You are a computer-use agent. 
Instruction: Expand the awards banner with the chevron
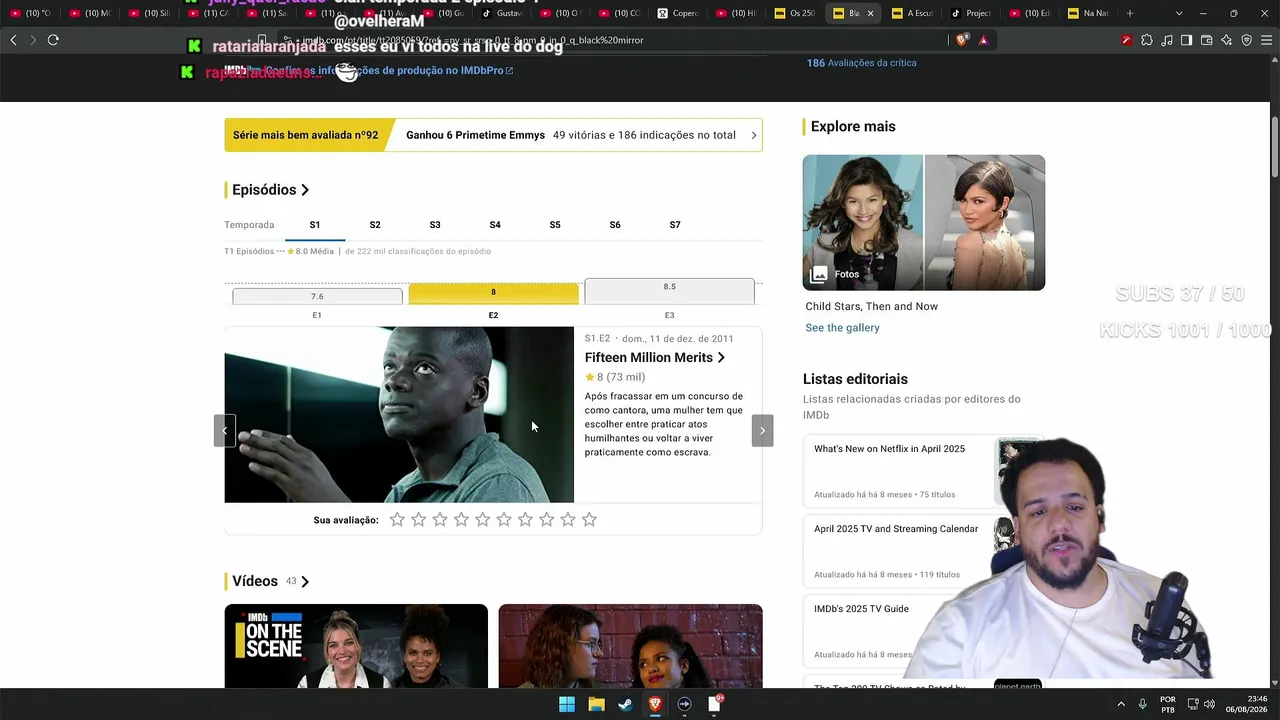coord(753,135)
